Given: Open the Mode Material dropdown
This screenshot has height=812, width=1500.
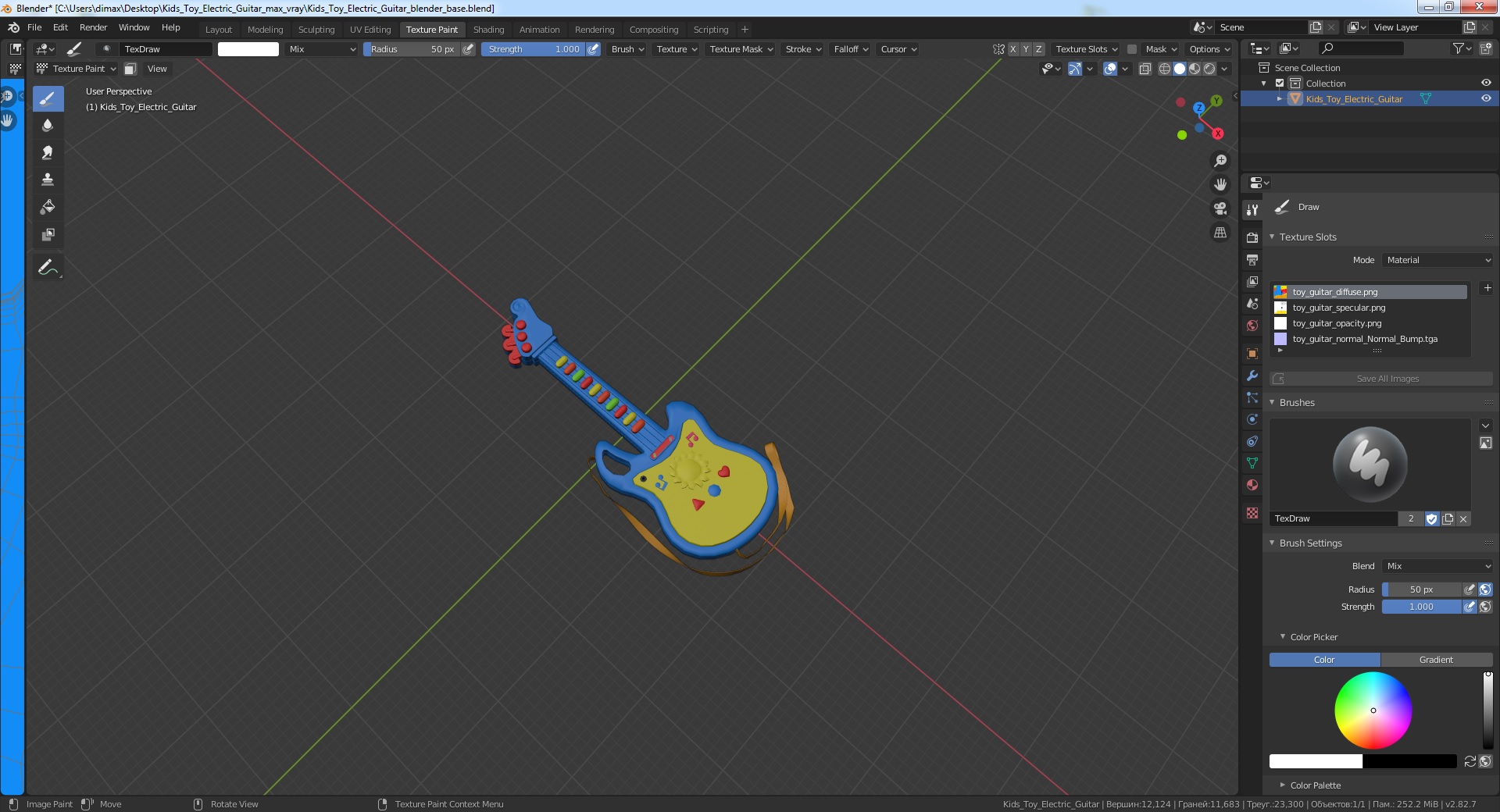Looking at the screenshot, I should (1437, 260).
